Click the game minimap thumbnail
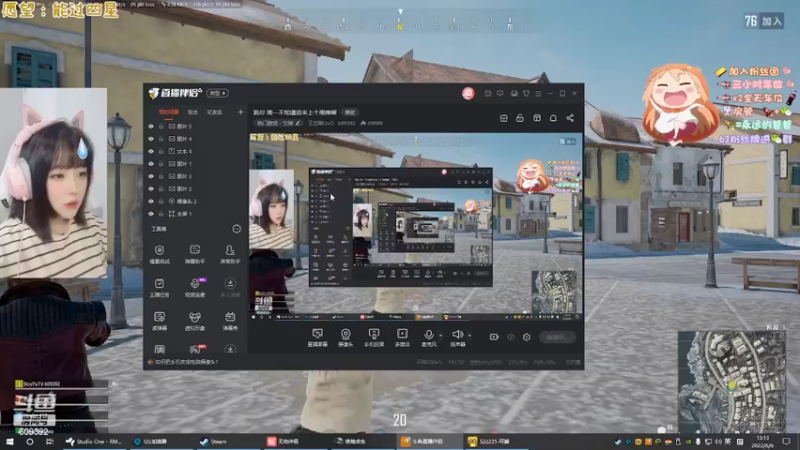Viewport: 800px width, 450px height. 731,382
